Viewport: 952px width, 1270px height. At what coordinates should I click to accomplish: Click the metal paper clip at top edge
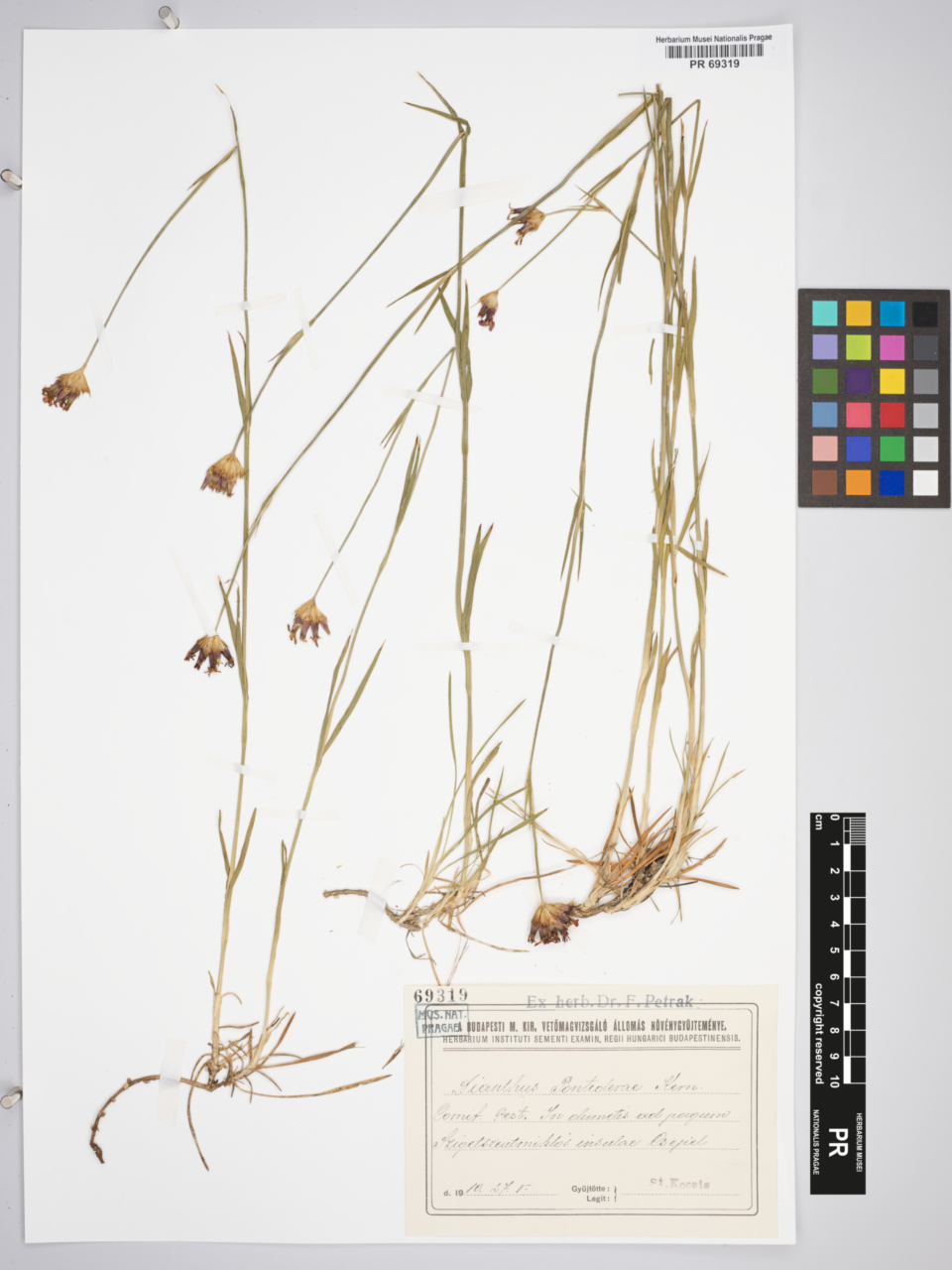click(169, 17)
